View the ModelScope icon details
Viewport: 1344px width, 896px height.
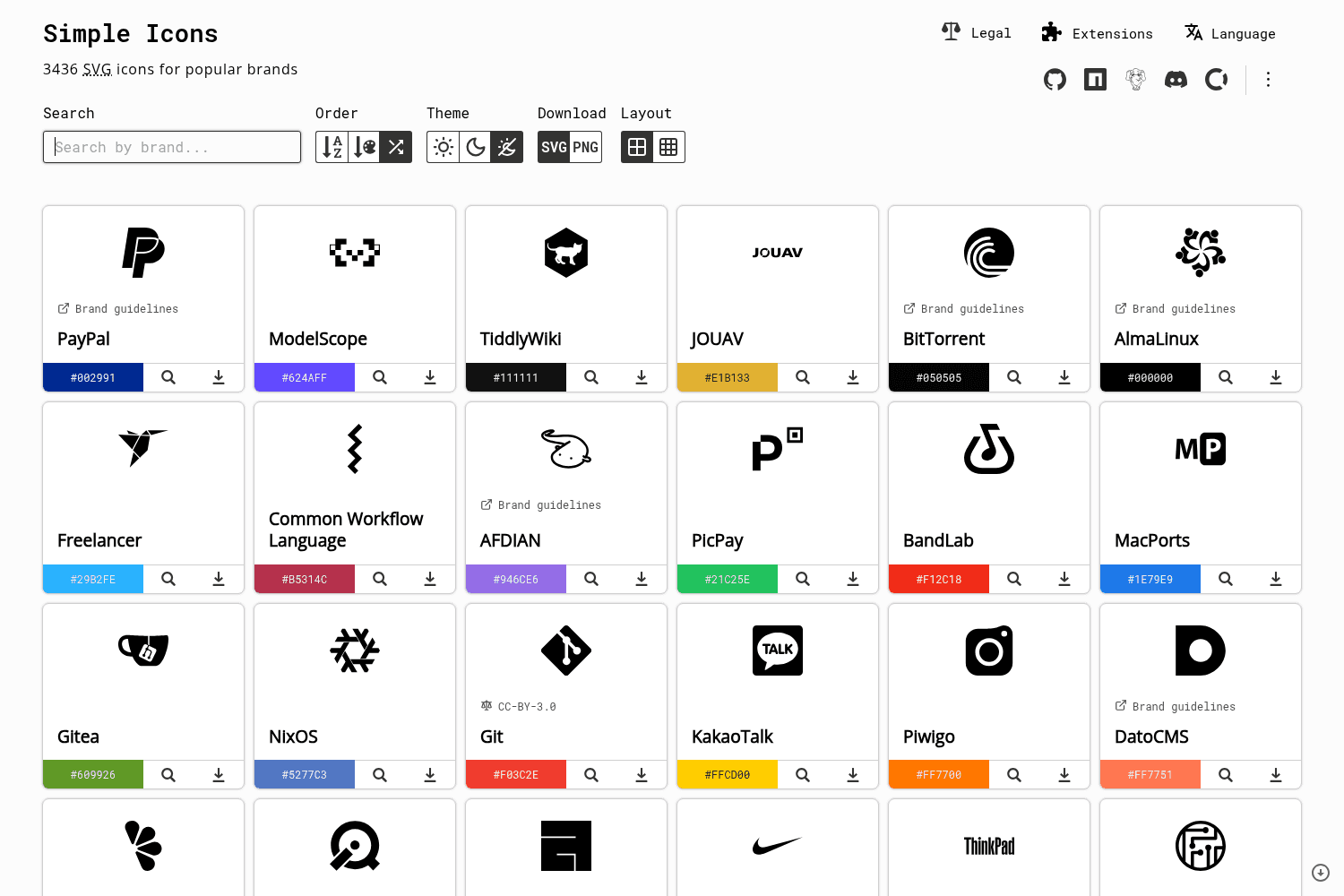point(380,377)
